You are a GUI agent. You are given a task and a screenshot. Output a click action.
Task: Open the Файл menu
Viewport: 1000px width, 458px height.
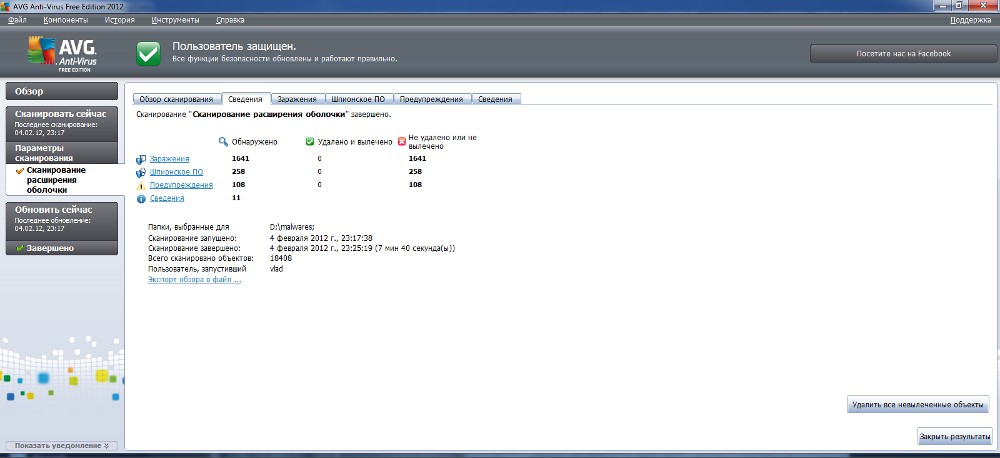[16, 20]
